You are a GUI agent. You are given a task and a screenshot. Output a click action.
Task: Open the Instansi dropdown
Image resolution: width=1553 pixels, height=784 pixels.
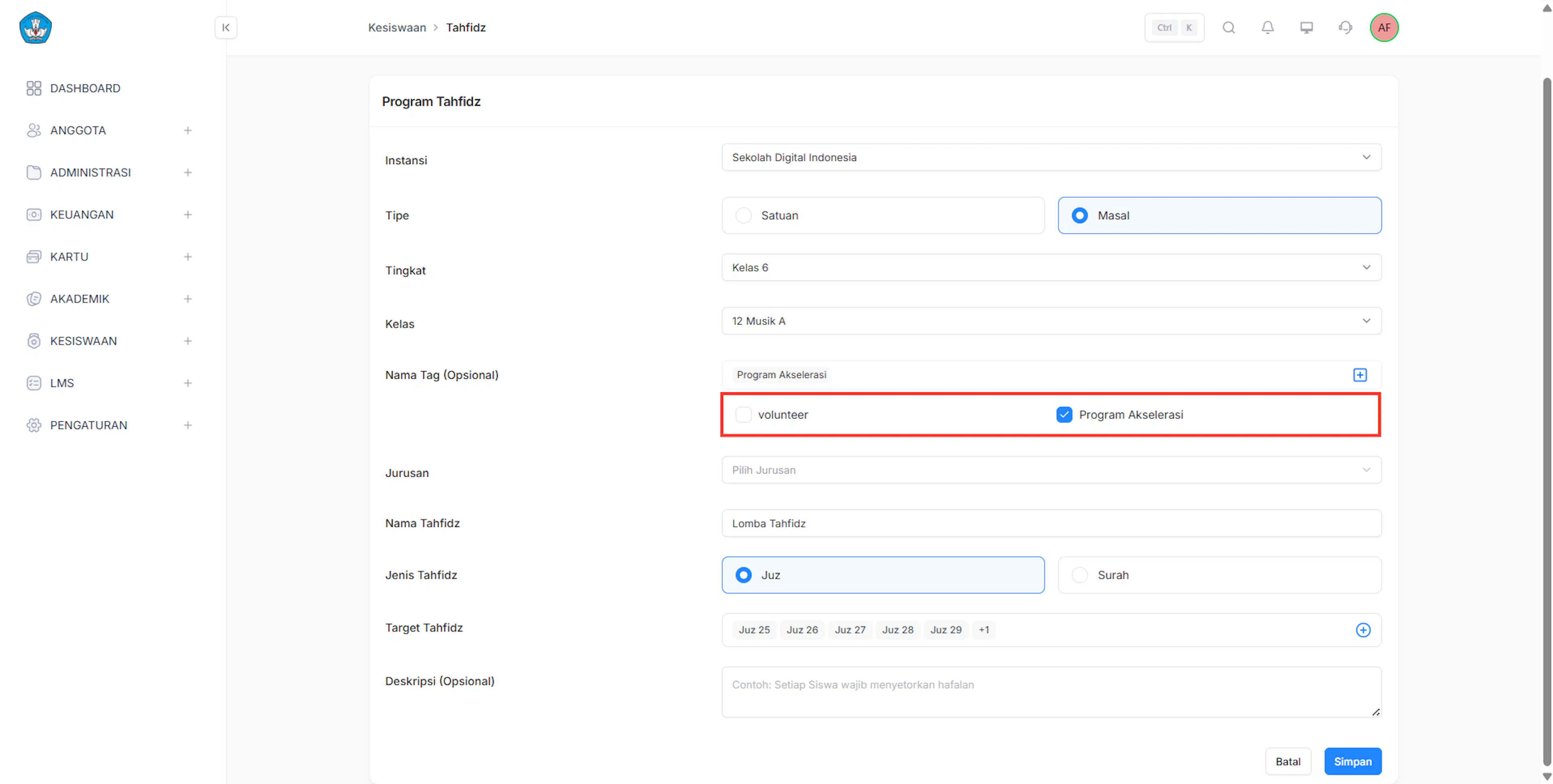(x=1051, y=157)
